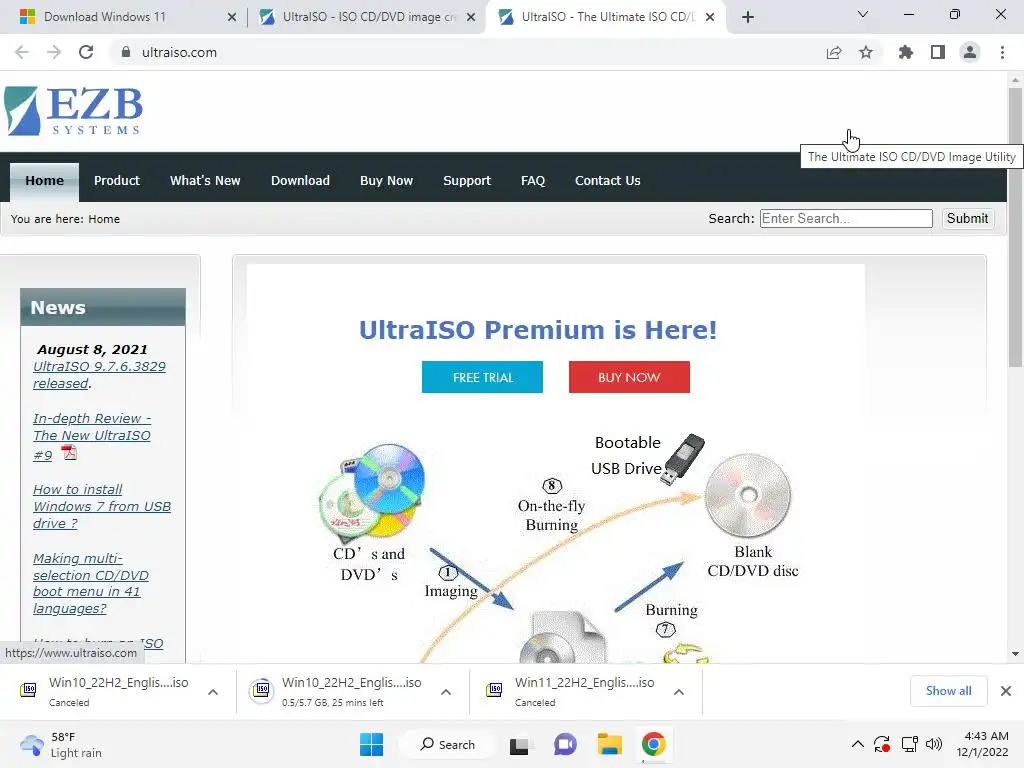Open the clock showing 4:43 AM
Screen dimensions: 1024x768
click(x=982, y=744)
